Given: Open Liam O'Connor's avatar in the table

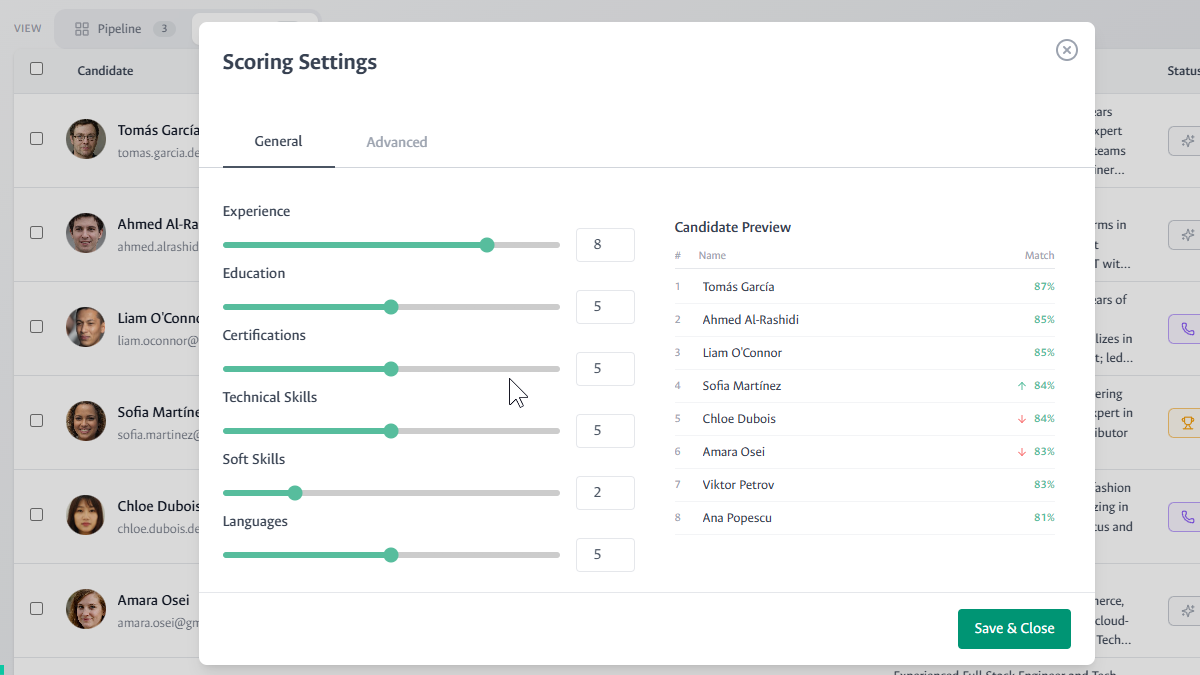Looking at the screenshot, I should click(x=86, y=327).
